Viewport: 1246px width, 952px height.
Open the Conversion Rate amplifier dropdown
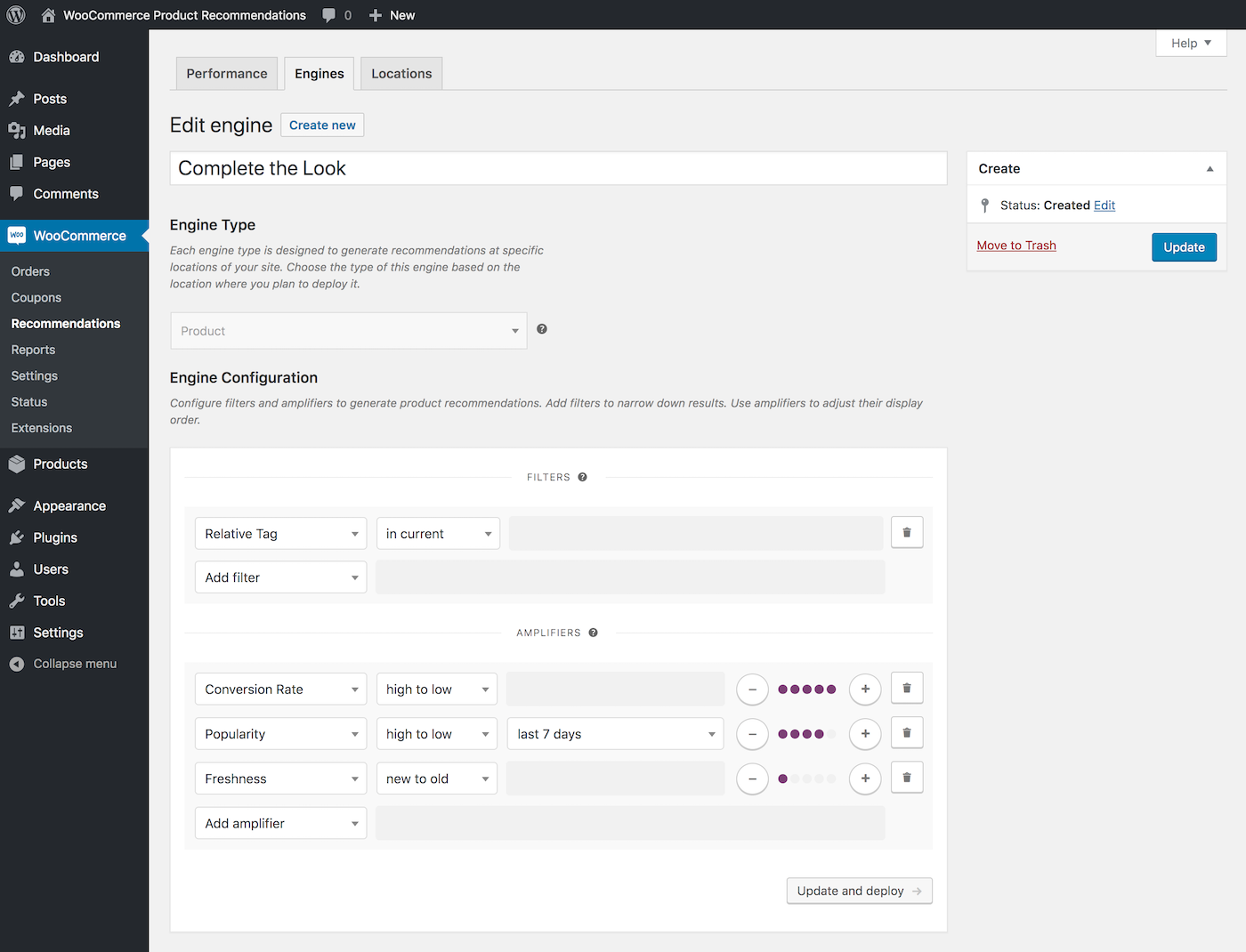pos(280,690)
